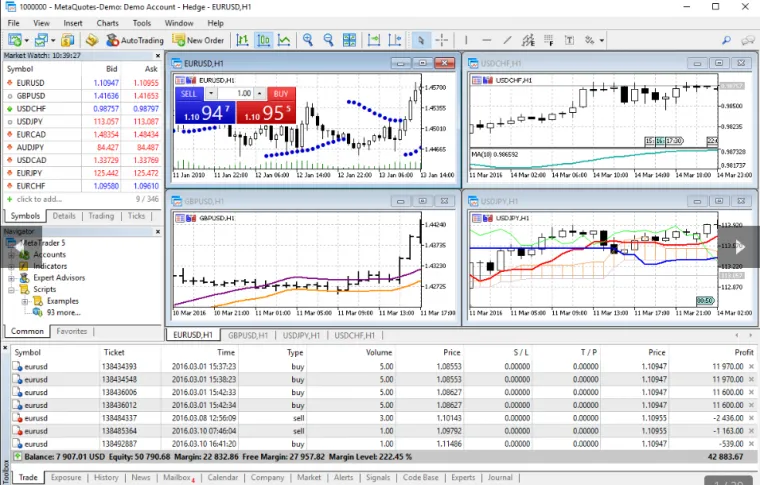760x485 pixels.
Task: Open the Journal tab in Toolbox
Action: [x=500, y=478]
